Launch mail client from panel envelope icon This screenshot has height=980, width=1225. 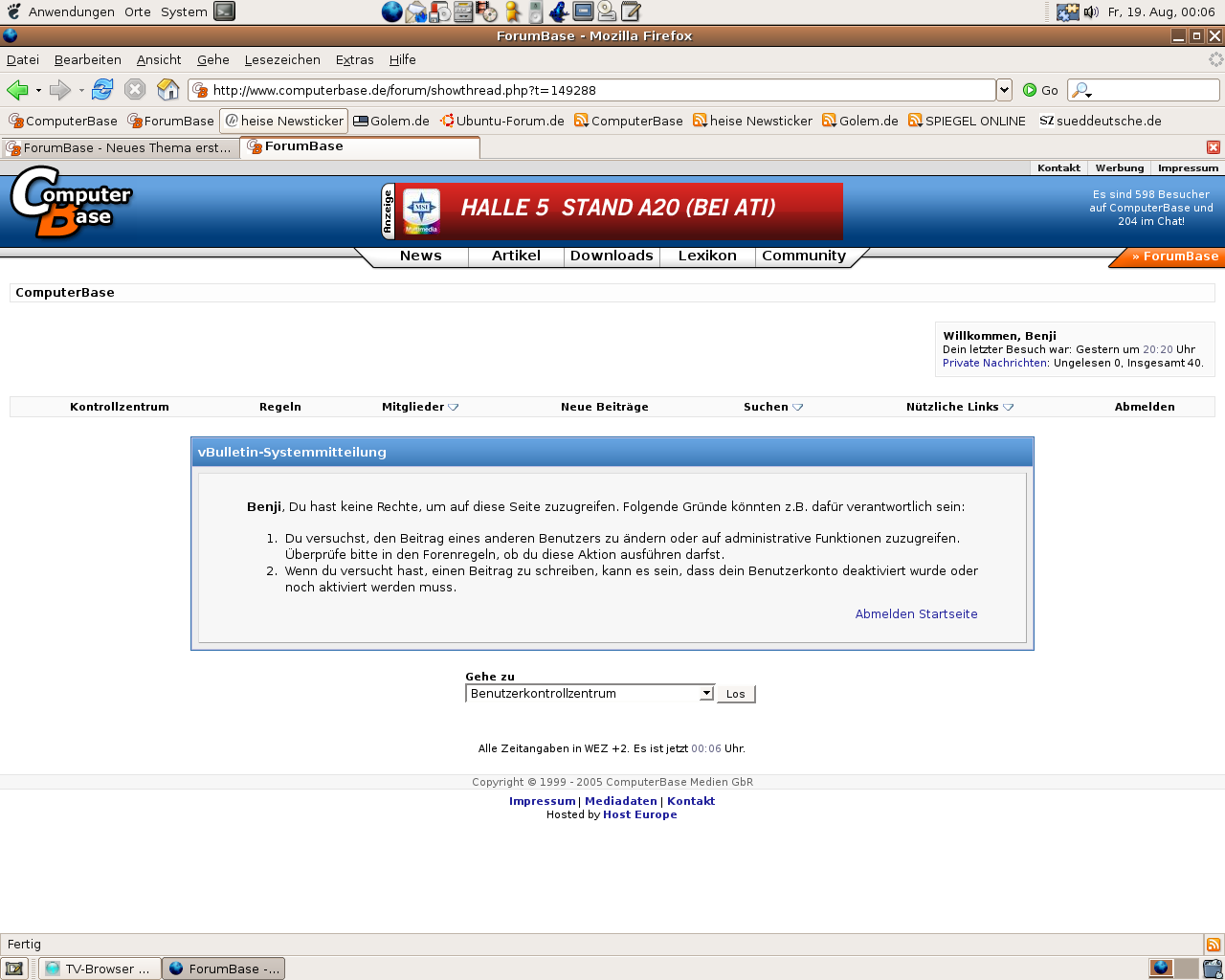click(x=416, y=11)
